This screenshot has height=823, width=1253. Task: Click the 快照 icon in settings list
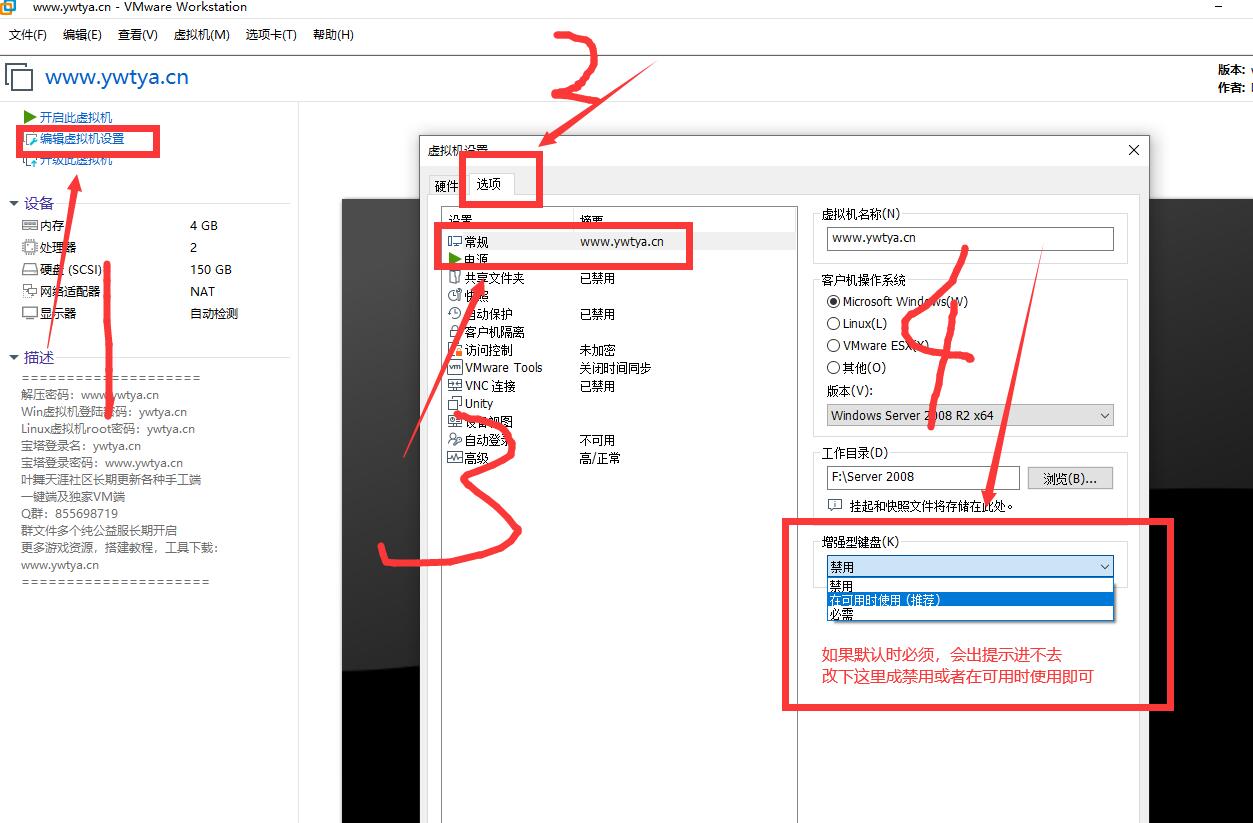pos(455,296)
